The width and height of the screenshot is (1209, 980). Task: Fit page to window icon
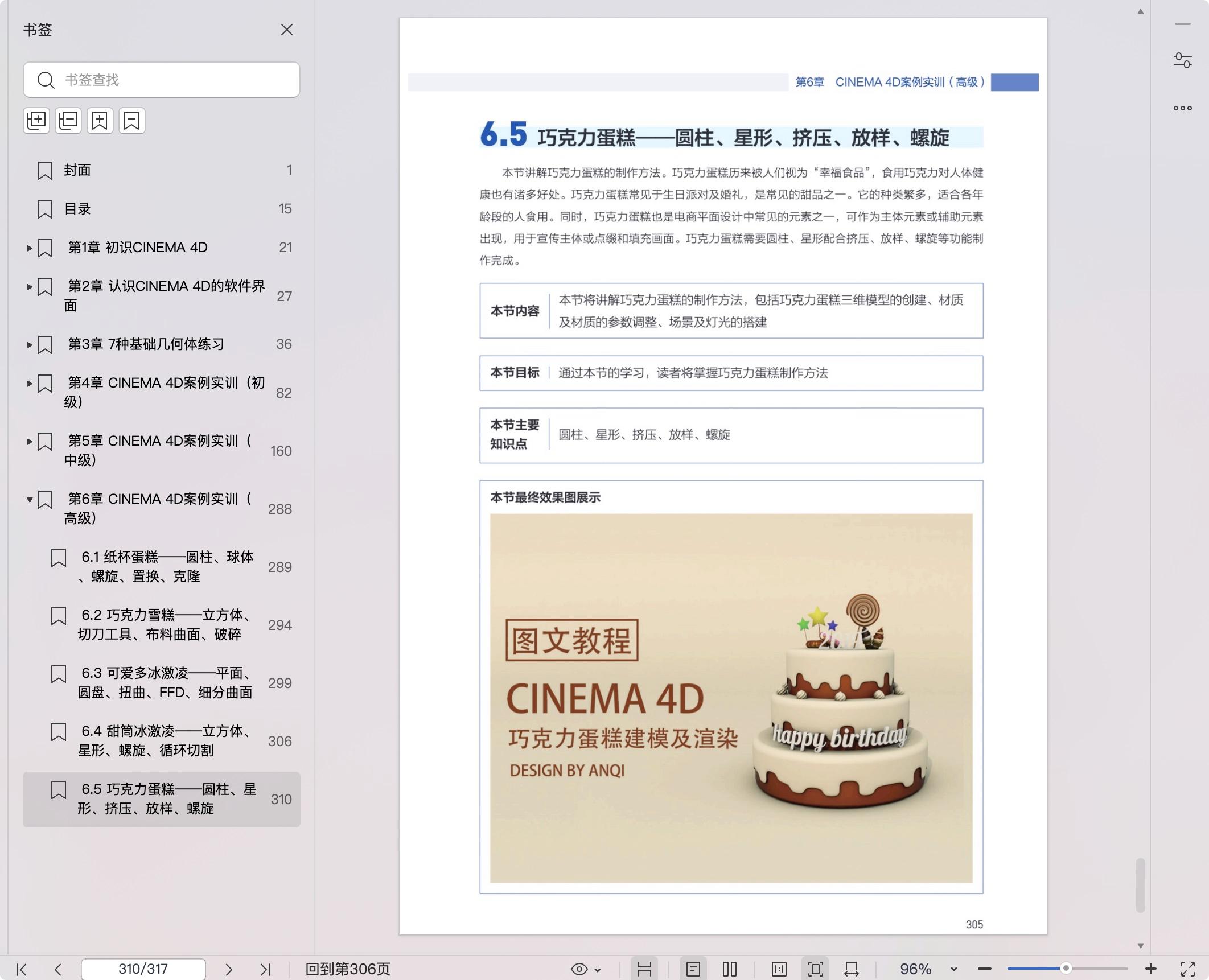pyautogui.click(x=816, y=969)
